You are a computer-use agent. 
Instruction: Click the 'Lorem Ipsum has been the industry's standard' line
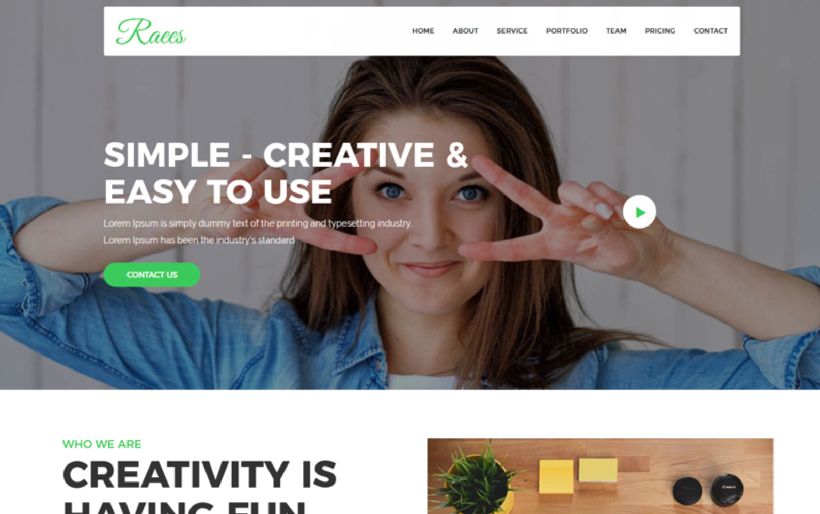click(199, 240)
